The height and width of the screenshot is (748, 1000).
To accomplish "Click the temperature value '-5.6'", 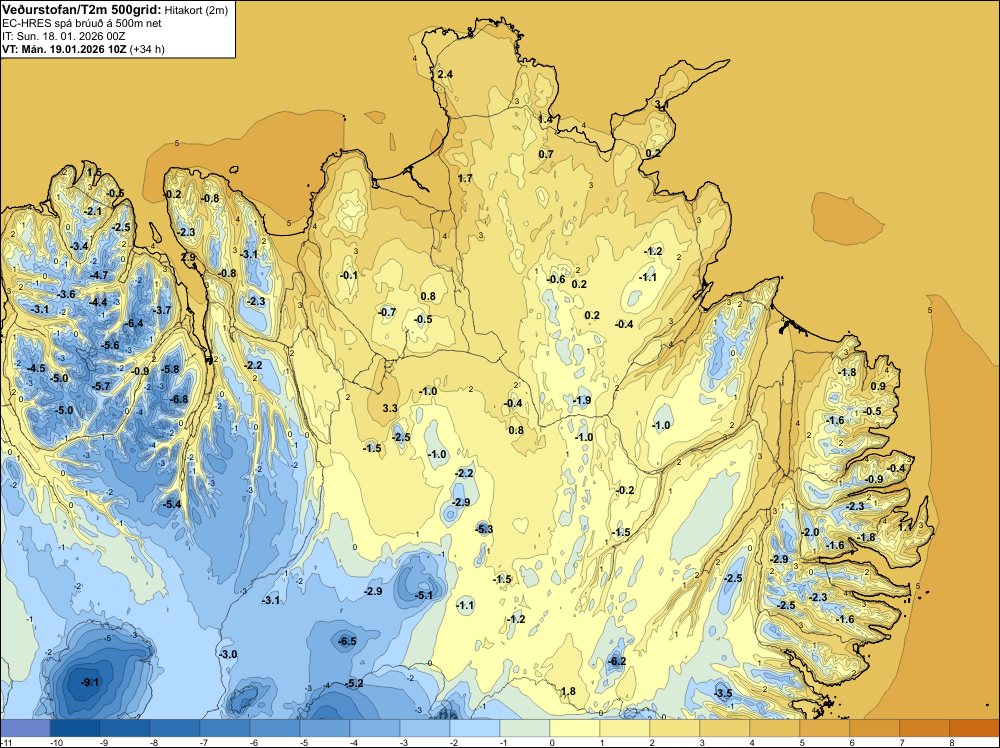I will (x=111, y=346).
